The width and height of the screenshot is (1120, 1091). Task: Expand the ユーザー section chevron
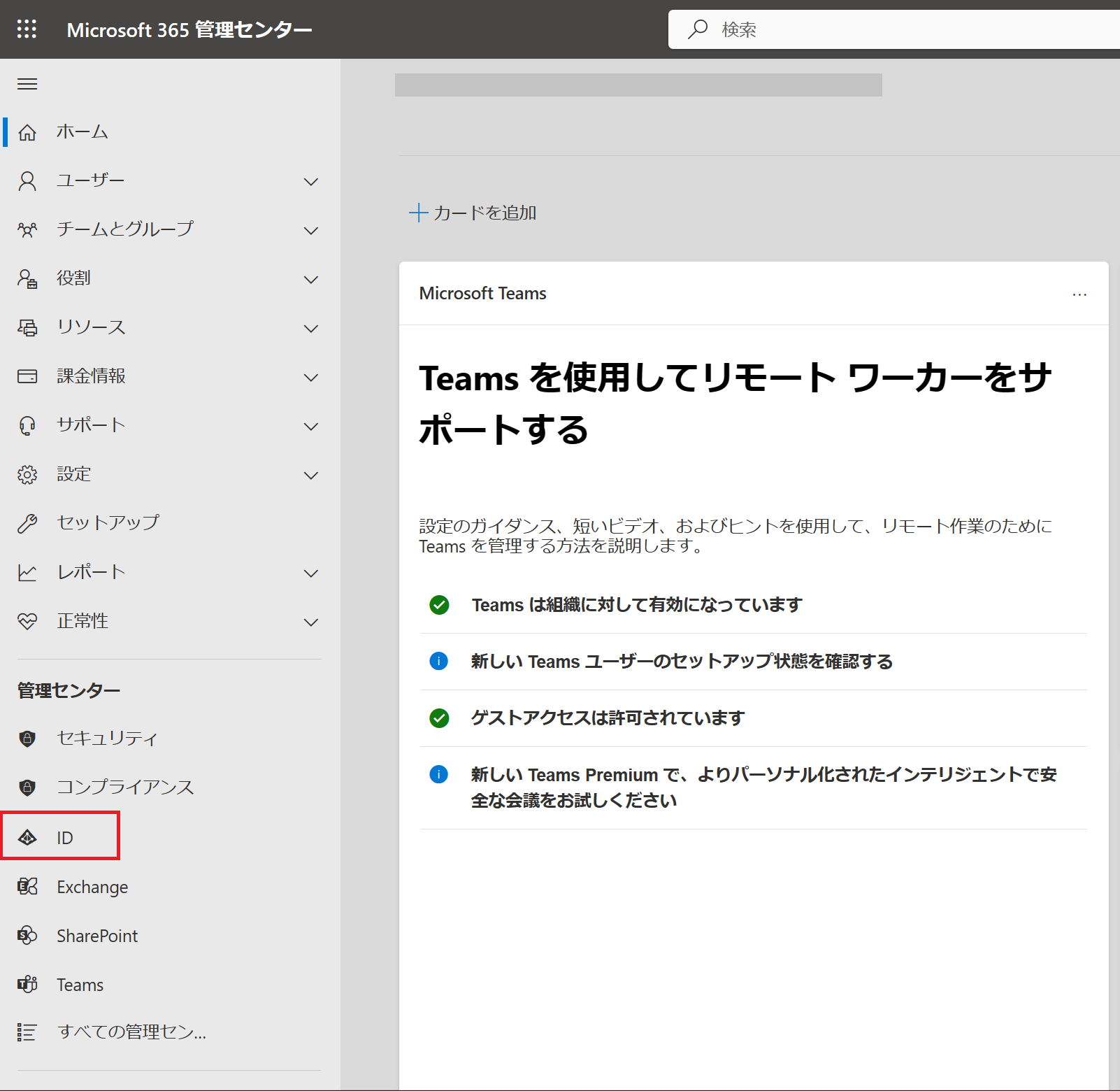pos(311,182)
